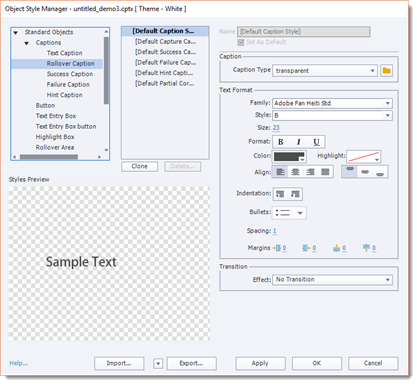Open Help link
This screenshot has height=384, width=417.
pyautogui.click(x=18, y=363)
